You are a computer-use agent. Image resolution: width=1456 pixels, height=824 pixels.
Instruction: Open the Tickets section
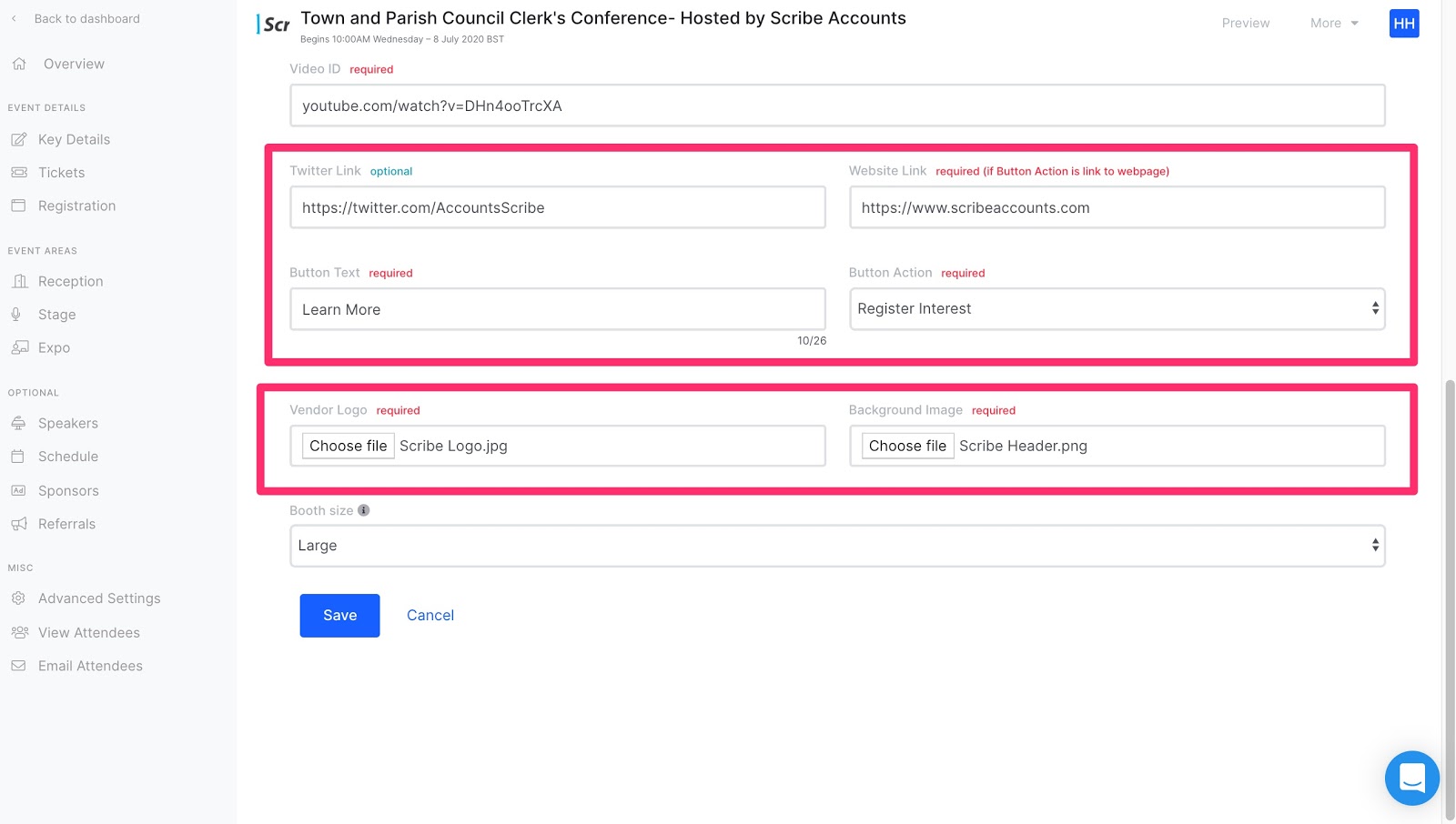[x=61, y=172]
